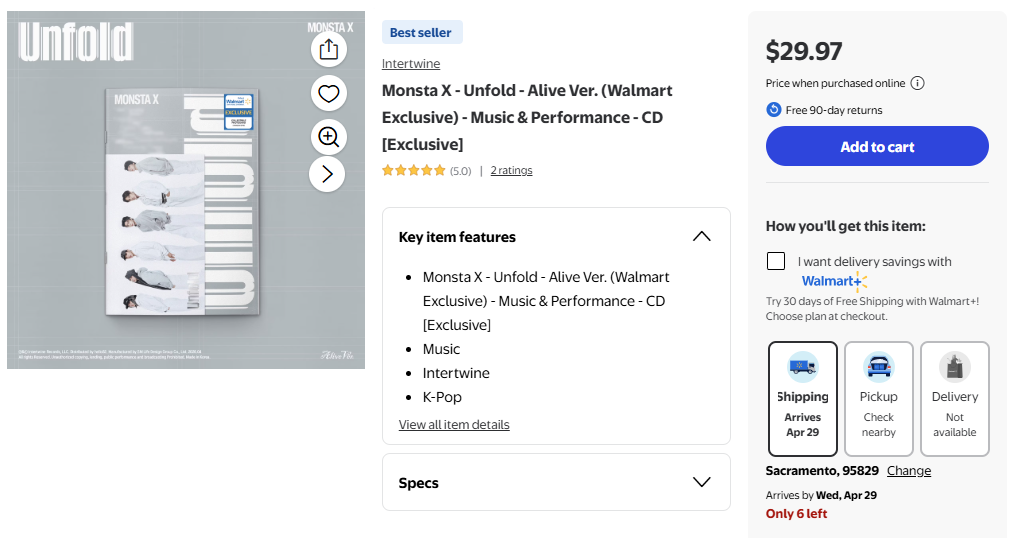Select the Delivery fulfillment option
Screen dimensions: 1025x538
coord(955,398)
